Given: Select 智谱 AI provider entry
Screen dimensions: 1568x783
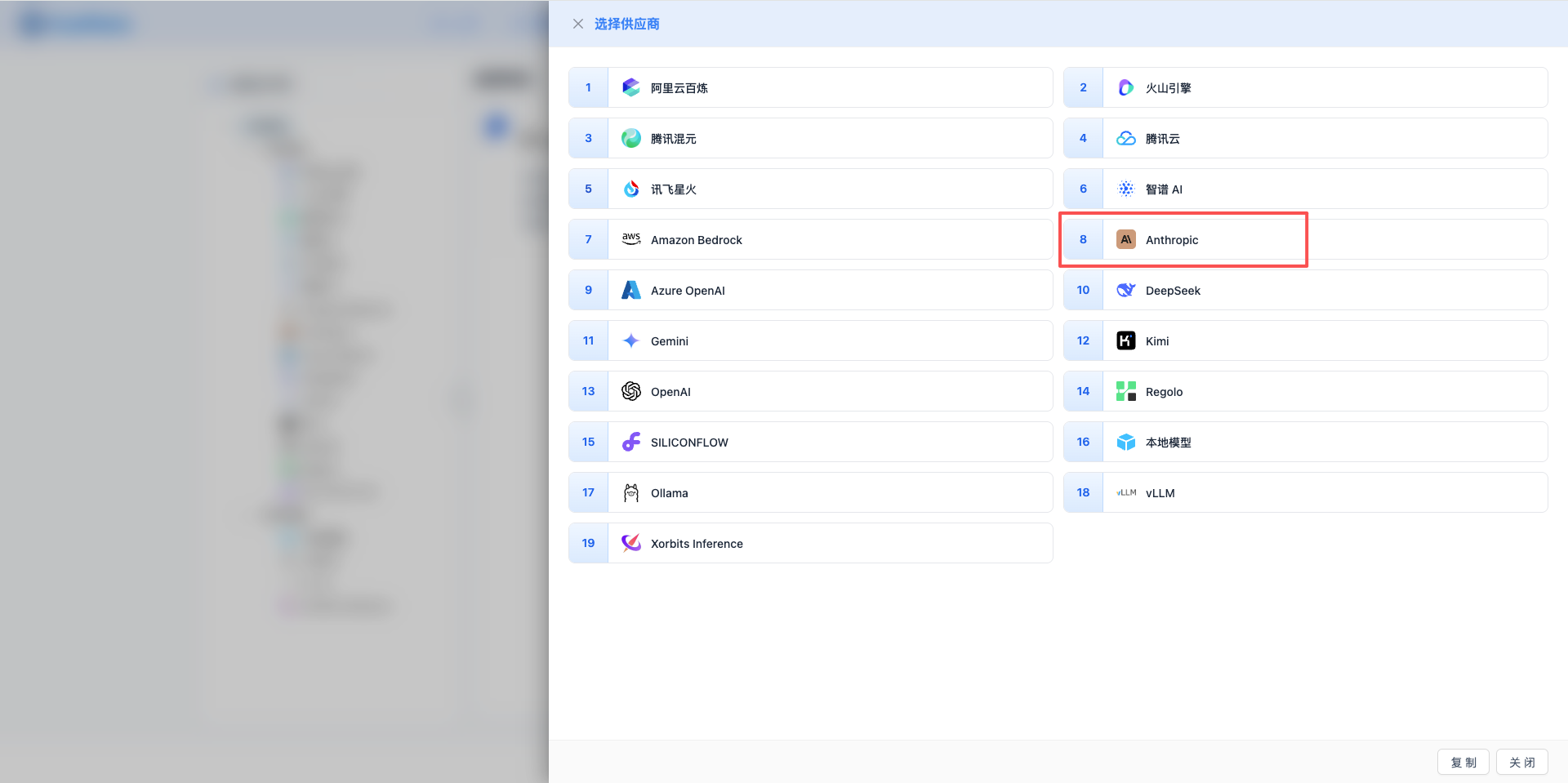Looking at the screenshot, I should click(x=1163, y=189).
